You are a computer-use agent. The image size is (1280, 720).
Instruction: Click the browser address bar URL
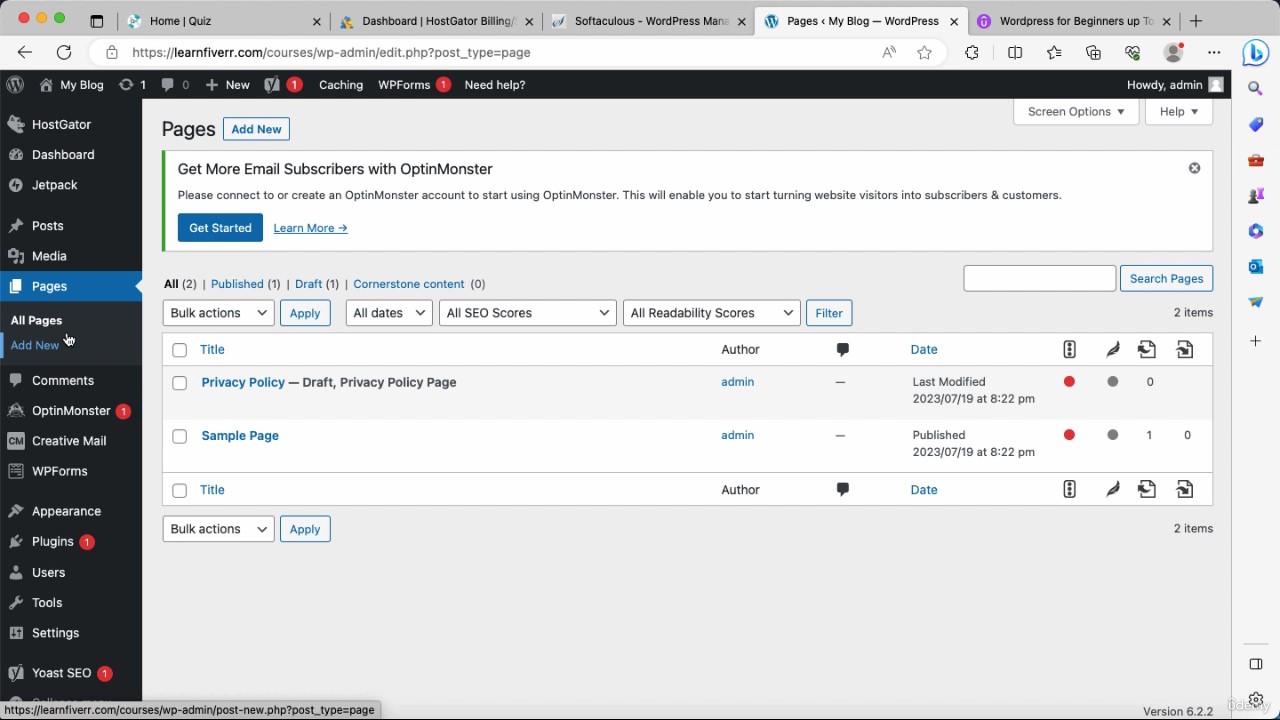(x=331, y=52)
